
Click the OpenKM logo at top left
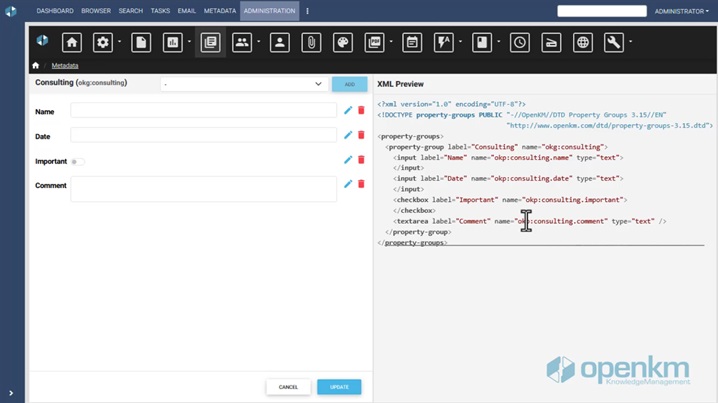point(11,11)
